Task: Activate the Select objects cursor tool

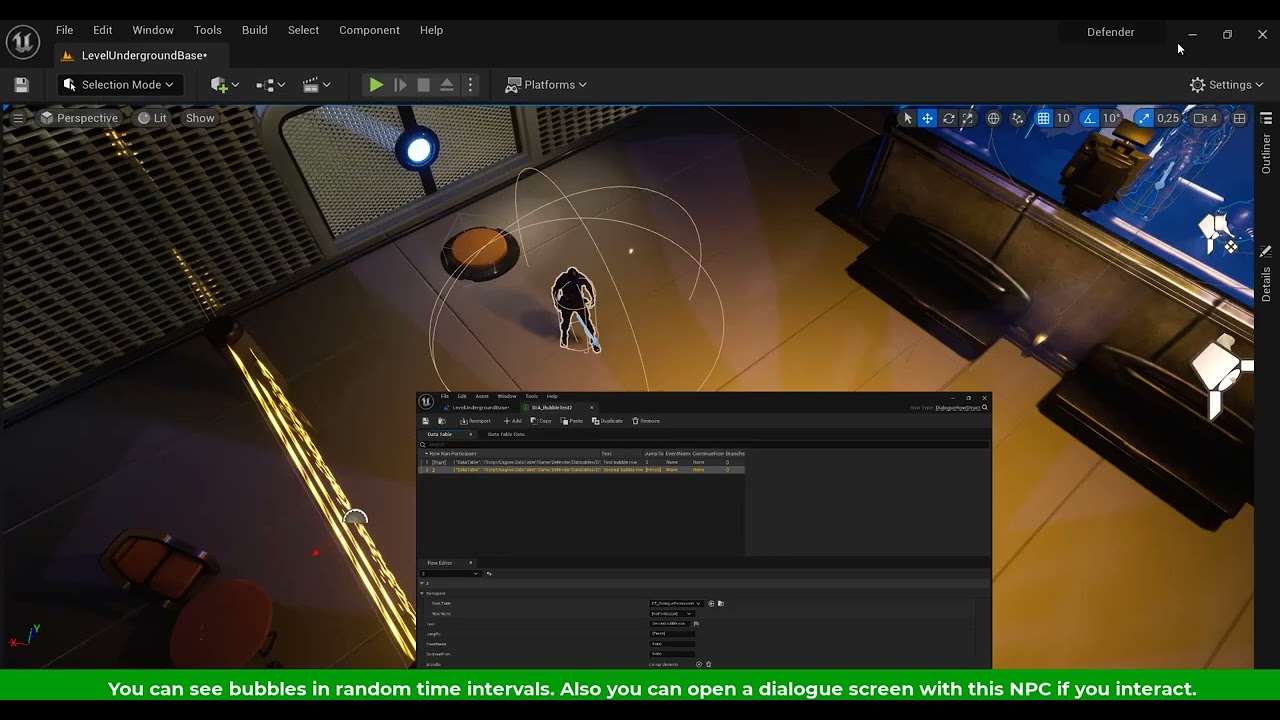Action: pyautogui.click(x=908, y=118)
